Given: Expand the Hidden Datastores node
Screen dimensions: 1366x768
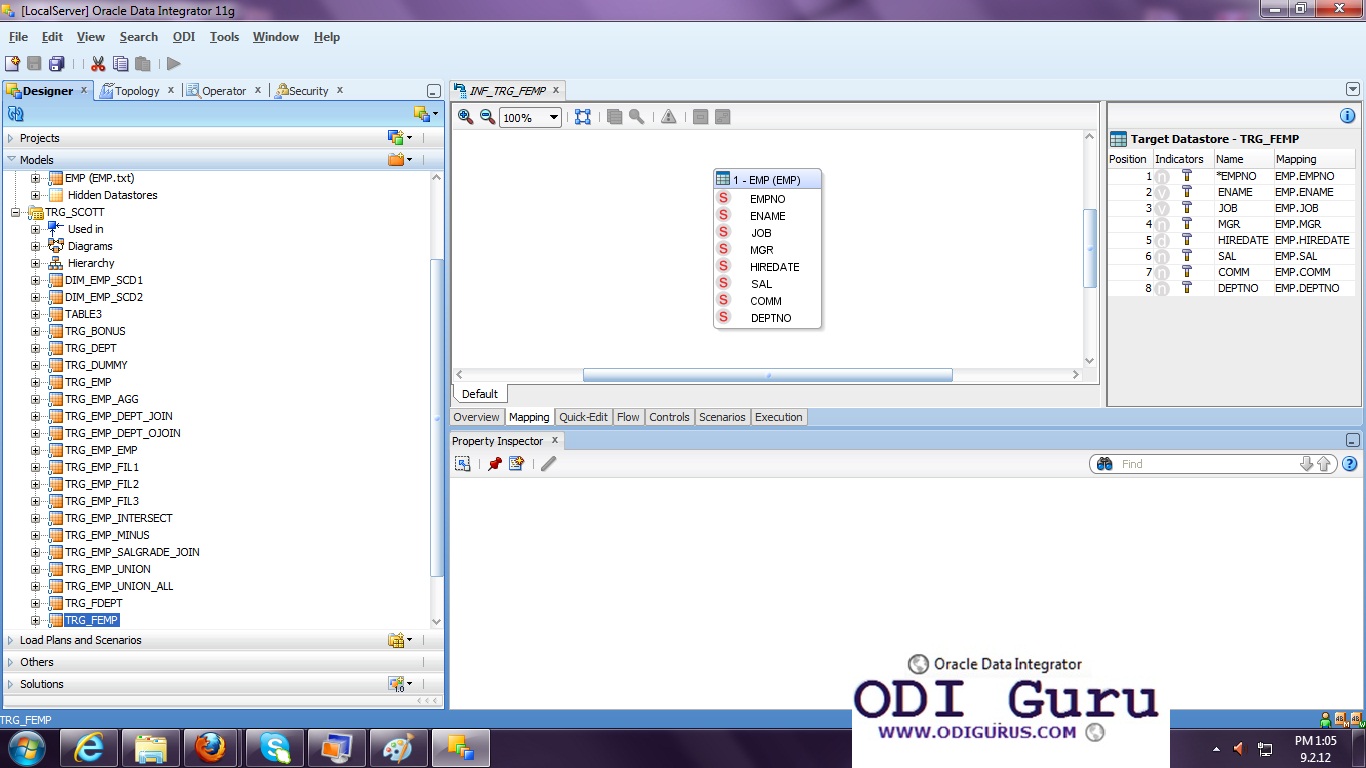Looking at the screenshot, I should (33, 195).
